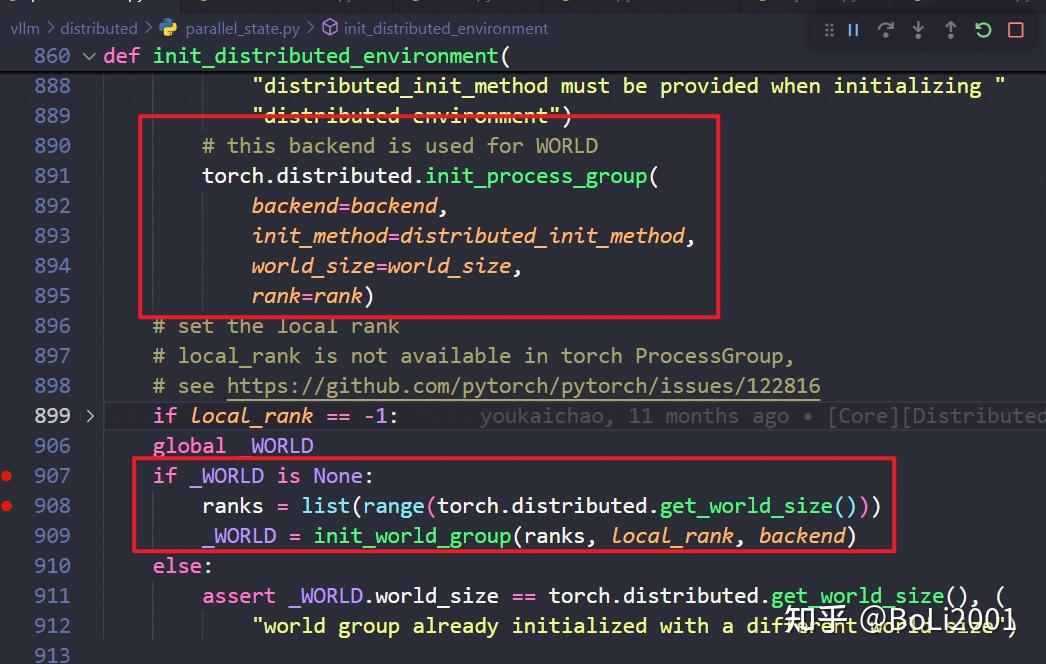Screen dimensions: 1046x664
Task: Grab the debug toolbar drag handle
Action: (829, 30)
